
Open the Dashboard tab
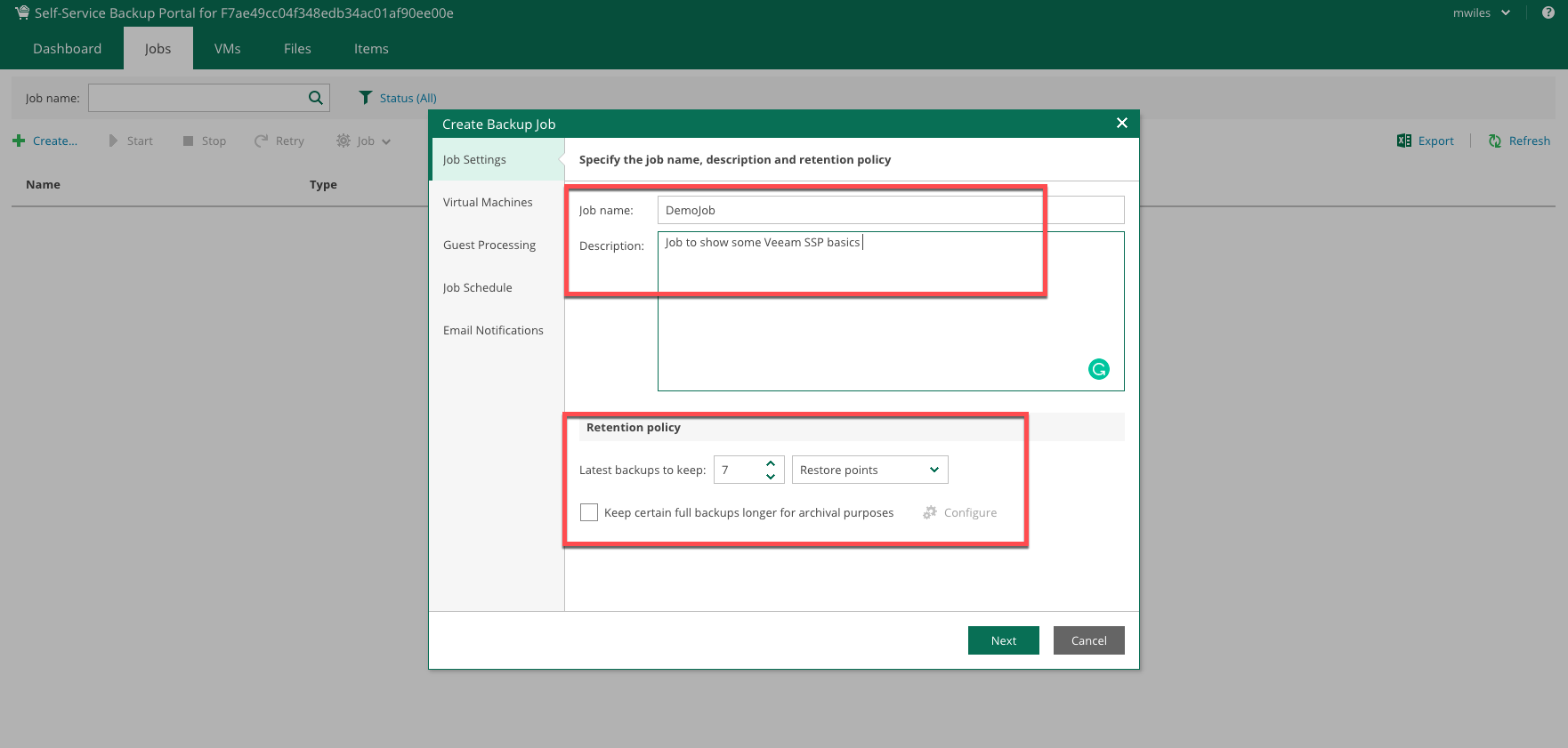pos(67,49)
